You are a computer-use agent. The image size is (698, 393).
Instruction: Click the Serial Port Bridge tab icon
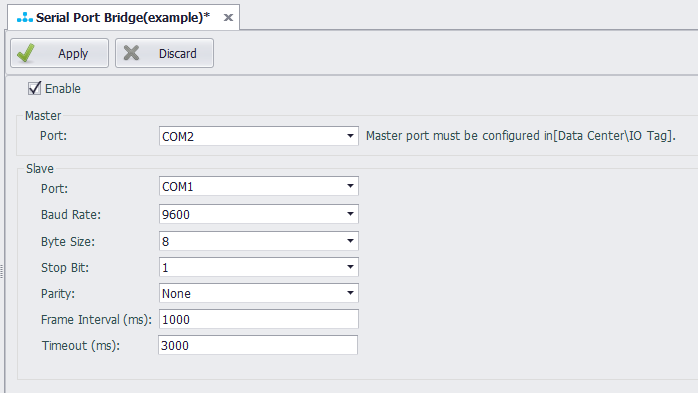point(24,17)
